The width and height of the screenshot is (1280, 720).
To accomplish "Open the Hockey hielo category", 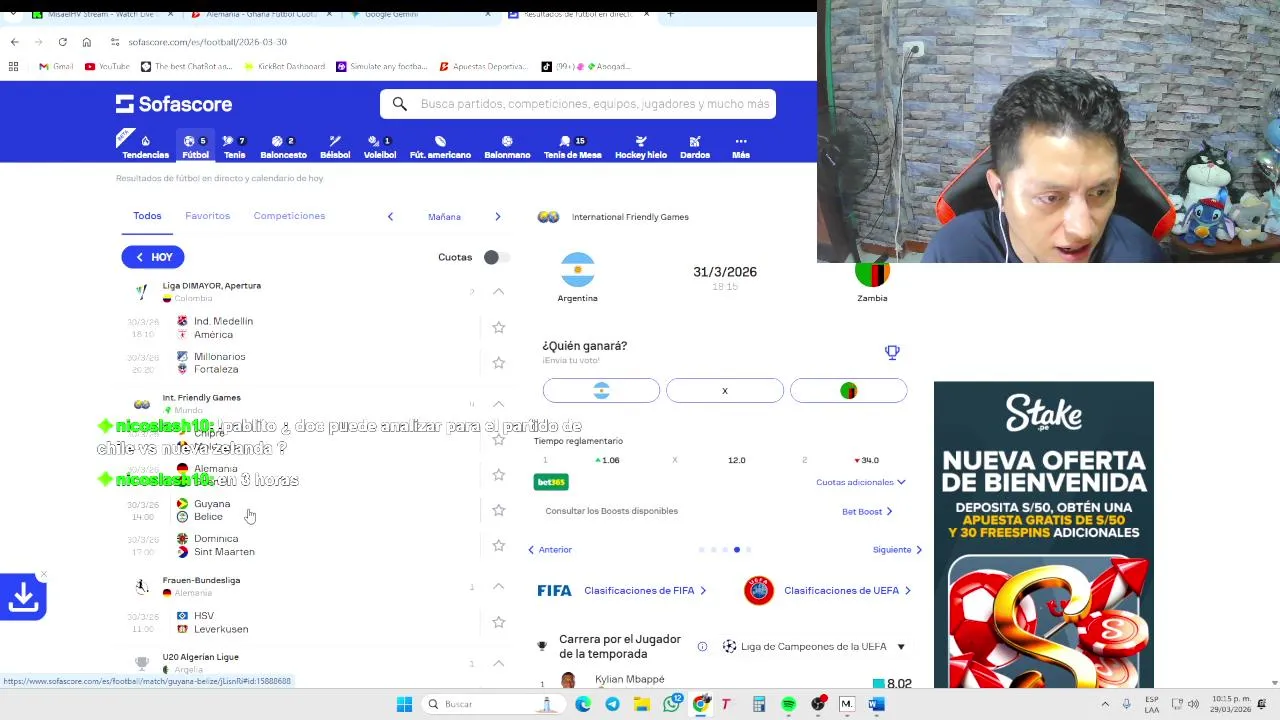I will 641,147.
